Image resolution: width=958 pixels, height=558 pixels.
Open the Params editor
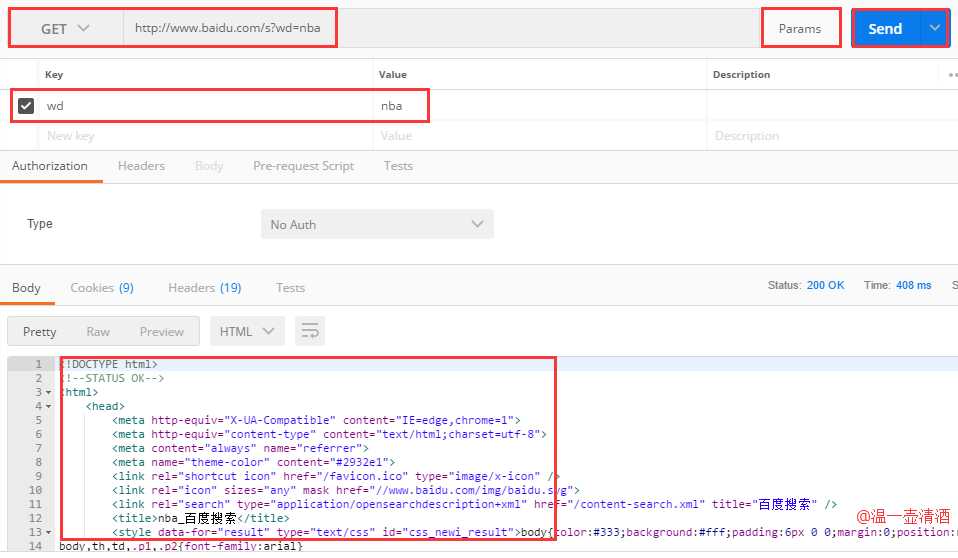pos(800,29)
